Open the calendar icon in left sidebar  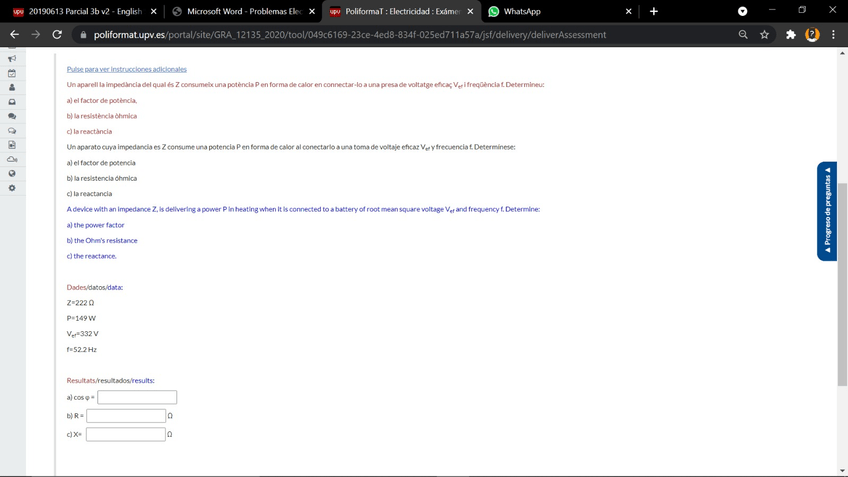pyautogui.click(x=11, y=73)
